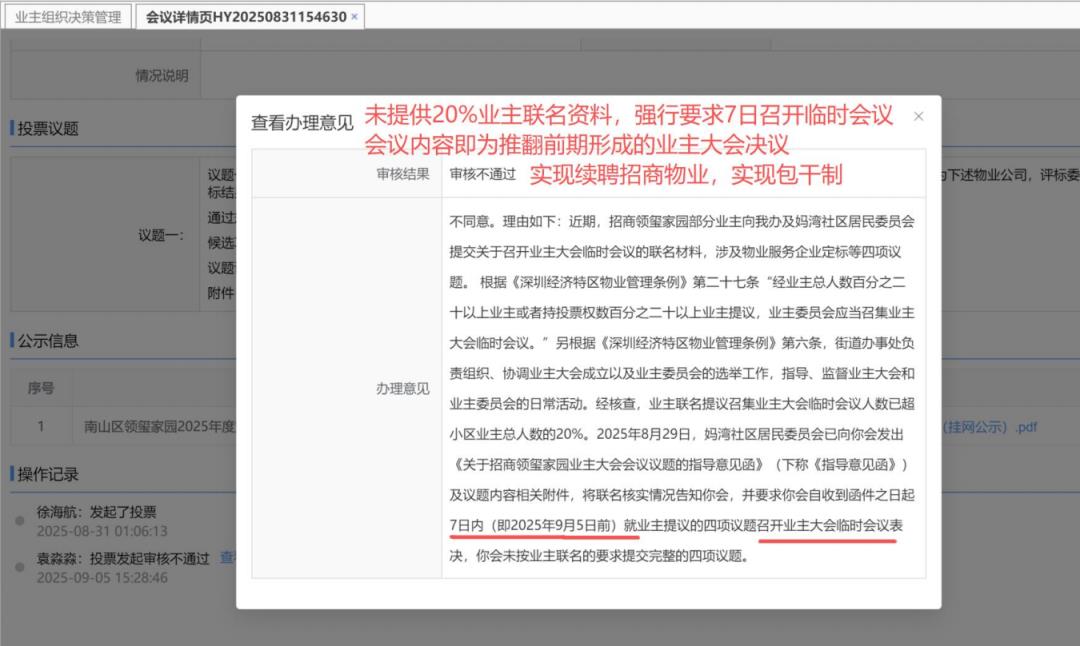This screenshot has height=646, width=1080.
Task: Select the 袁淼淼：投票发起审核不通过 record
Action: pyautogui.click(x=123, y=559)
